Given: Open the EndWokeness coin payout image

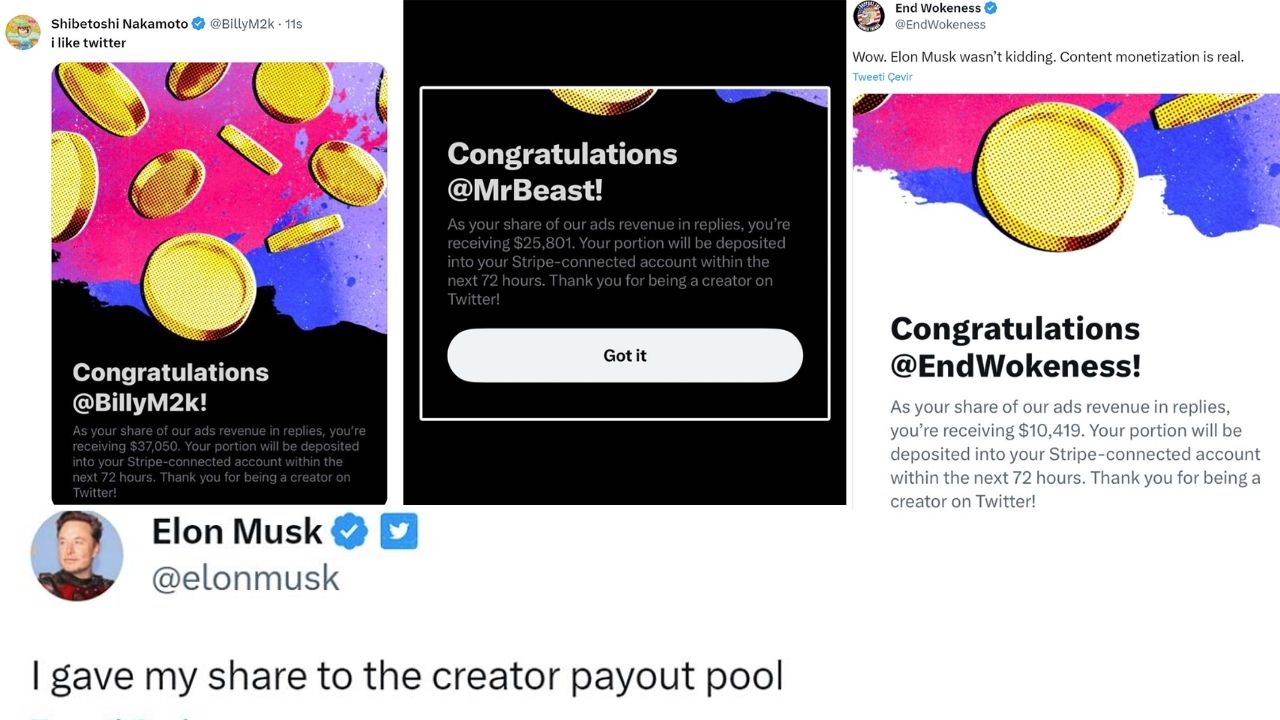Looking at the screenshot, I should pyautogui.click(x=1066, y=302).
